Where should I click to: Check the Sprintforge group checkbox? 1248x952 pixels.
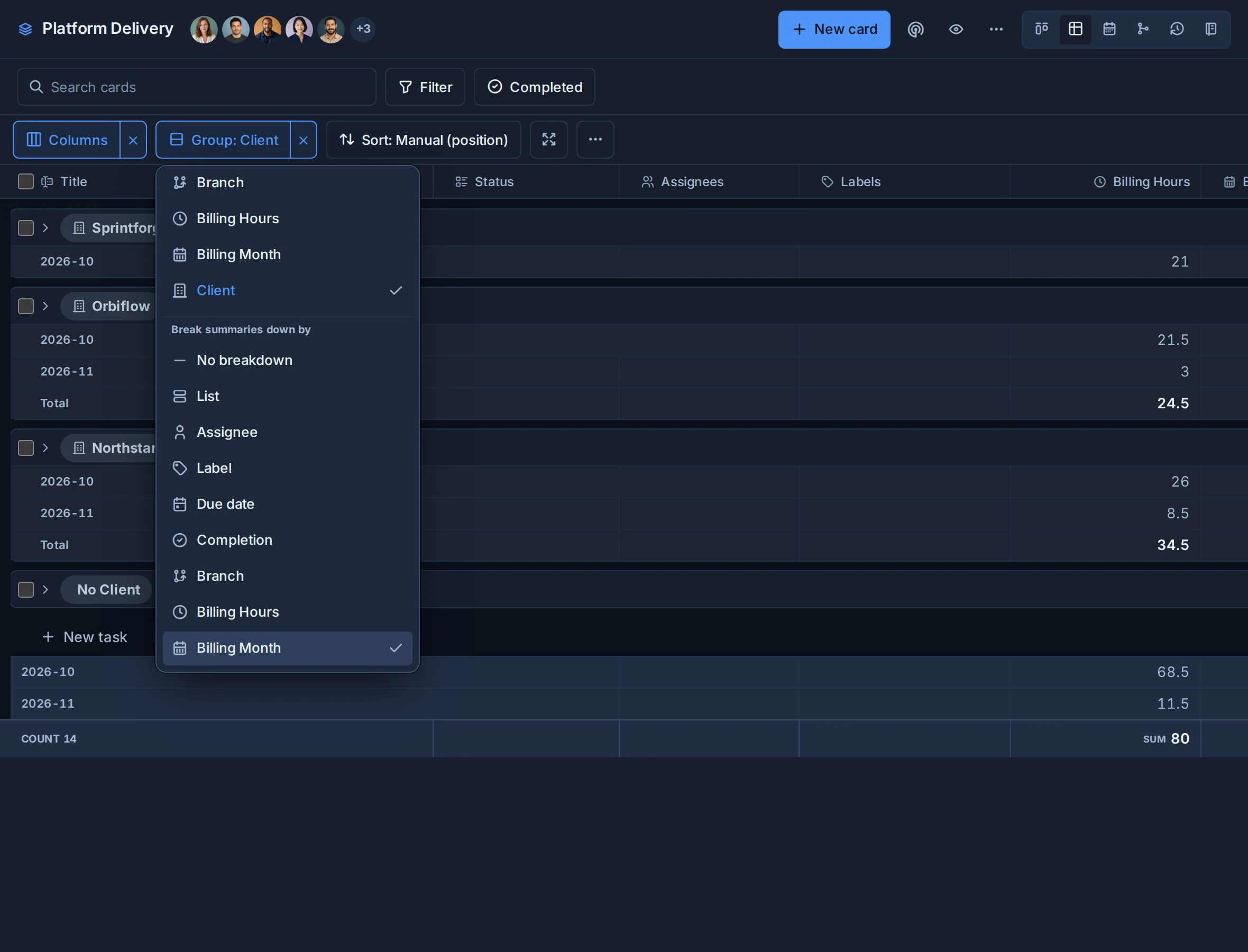coord(26,228)
